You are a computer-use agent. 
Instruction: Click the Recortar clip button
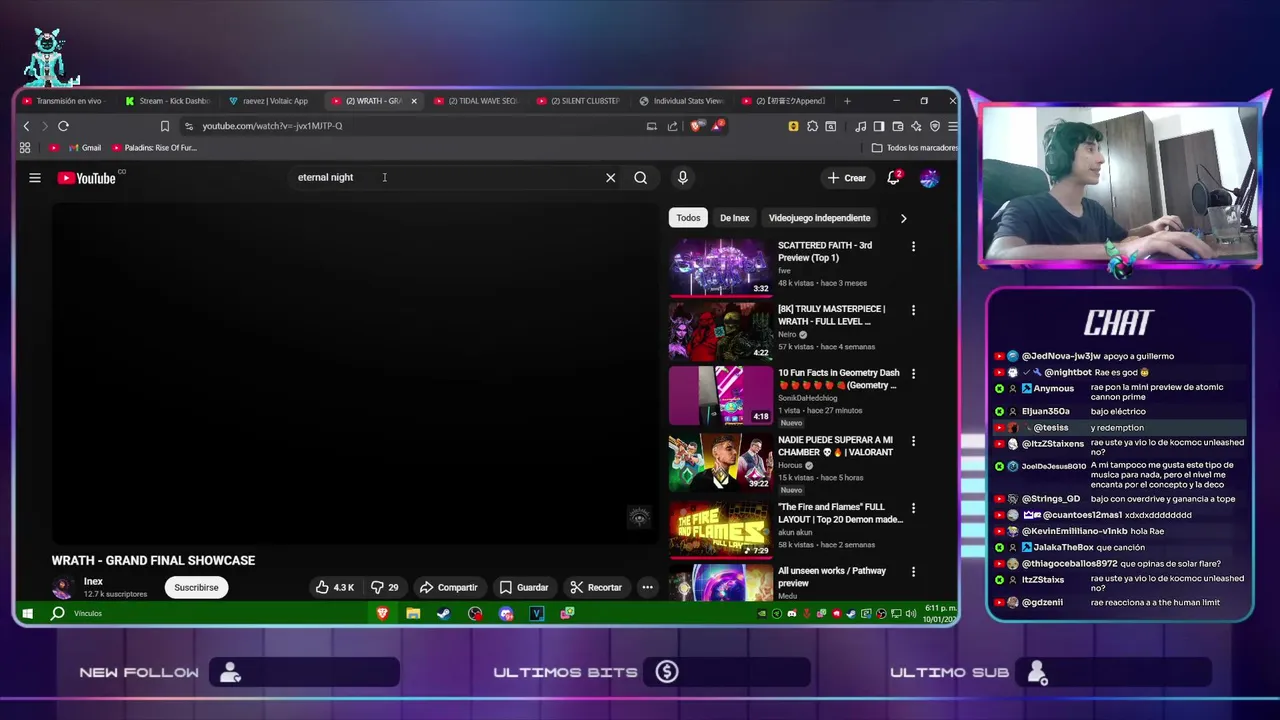595,587
